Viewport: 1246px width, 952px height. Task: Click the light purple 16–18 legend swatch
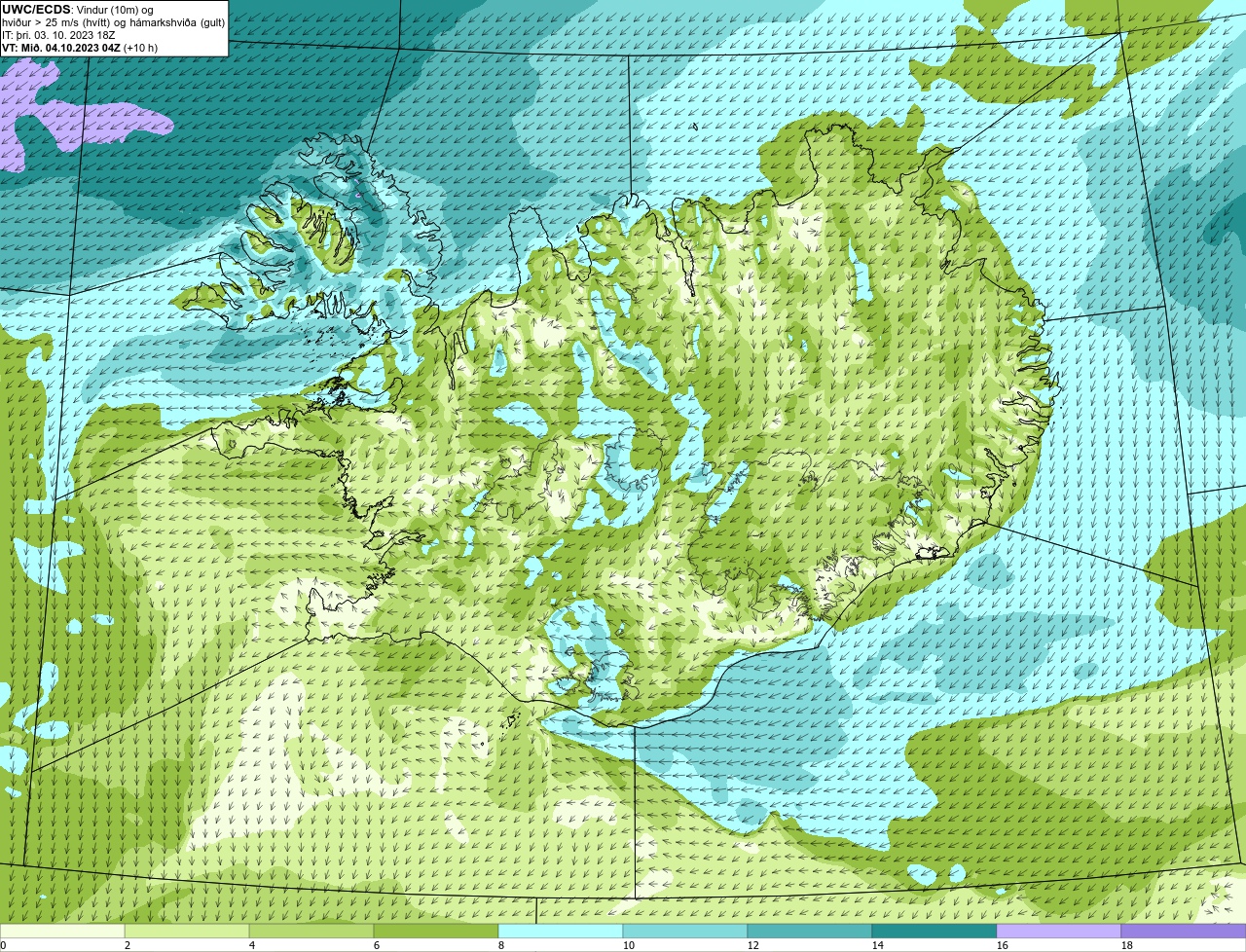click(1059, 932)
